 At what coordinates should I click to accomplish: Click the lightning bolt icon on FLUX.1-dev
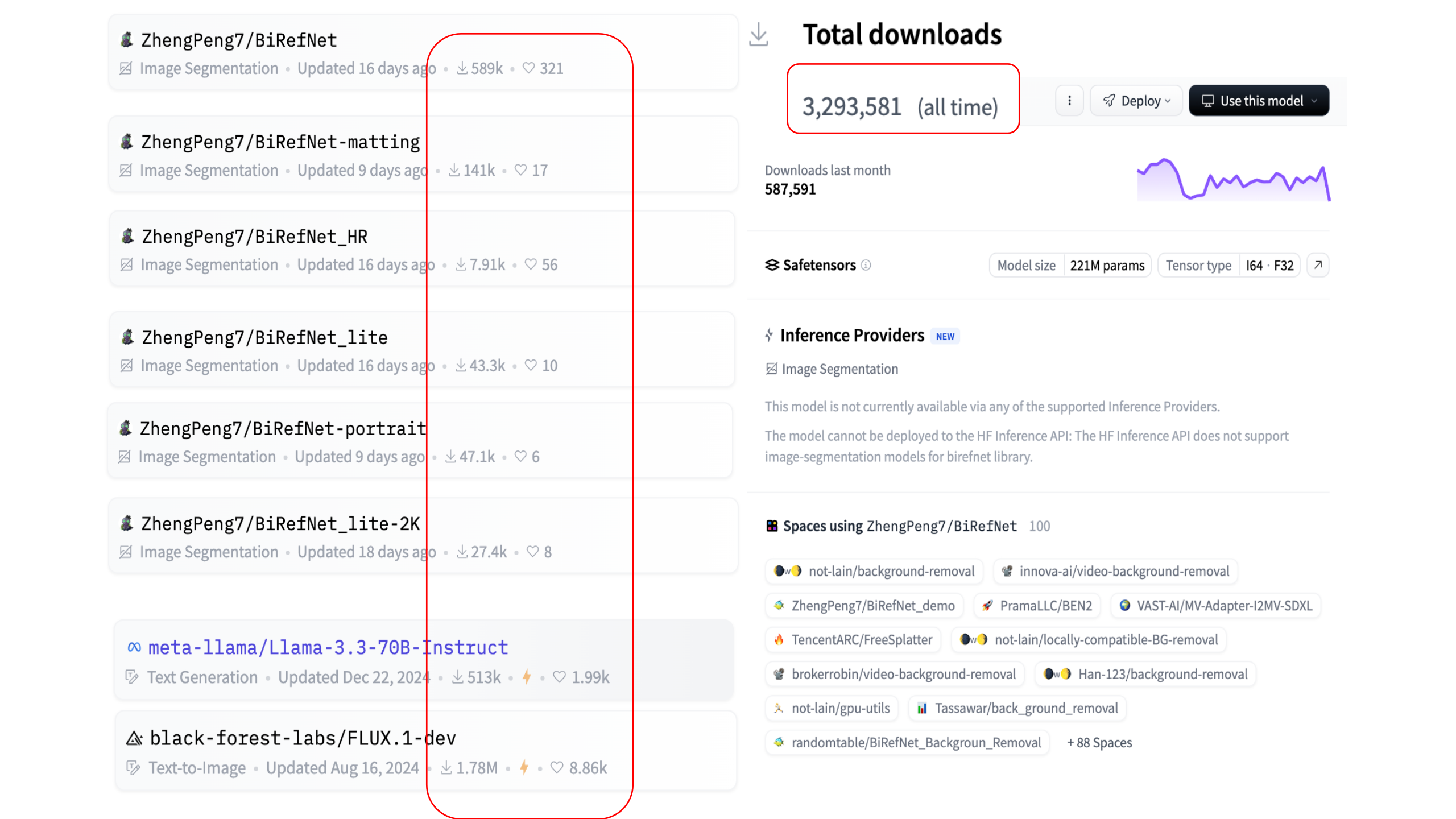pyautogui.click(x=524, y=768)
